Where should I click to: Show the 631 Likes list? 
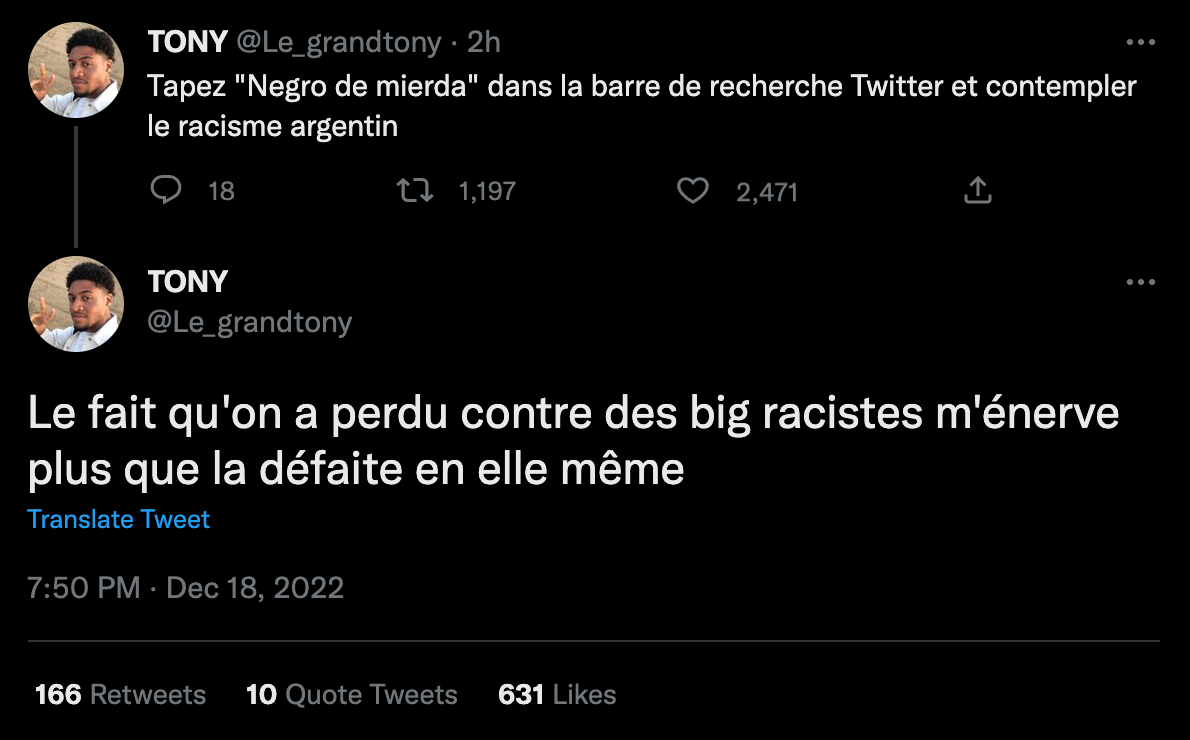pyautogui.click(x=557, y=695)
